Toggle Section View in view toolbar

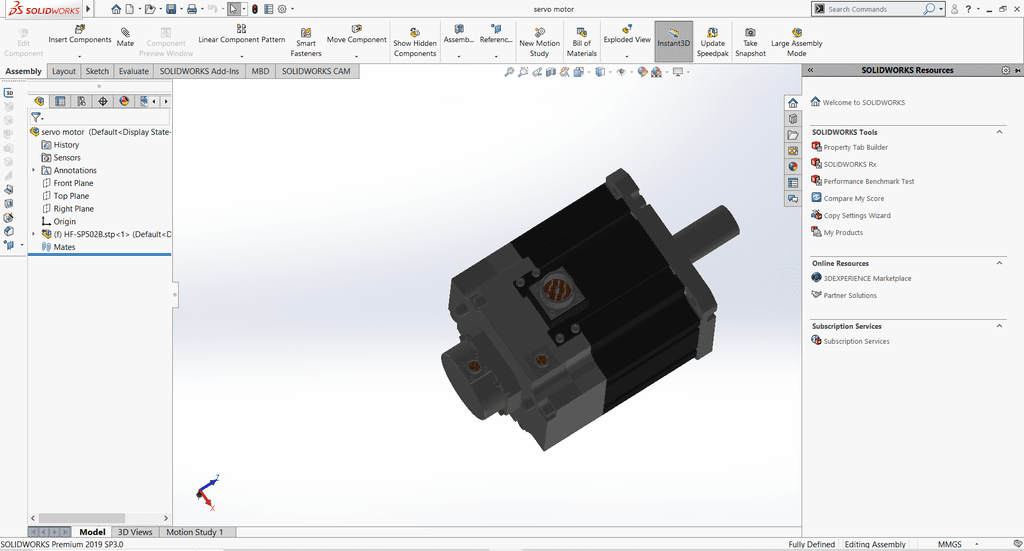(x=551, y=72)
